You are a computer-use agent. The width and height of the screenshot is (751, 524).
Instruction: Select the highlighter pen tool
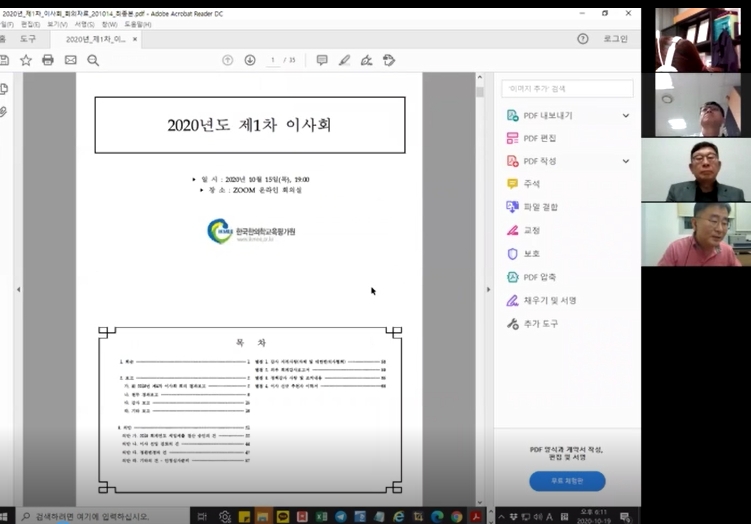click(344, 60)
